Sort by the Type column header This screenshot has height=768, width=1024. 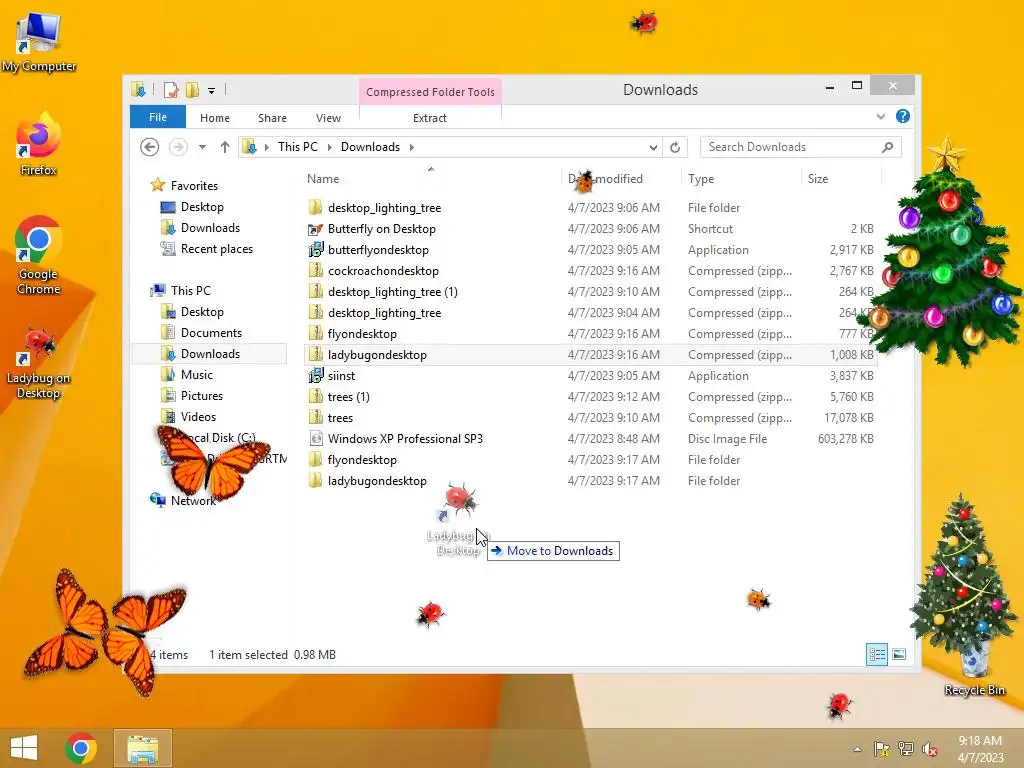point(701,179)
